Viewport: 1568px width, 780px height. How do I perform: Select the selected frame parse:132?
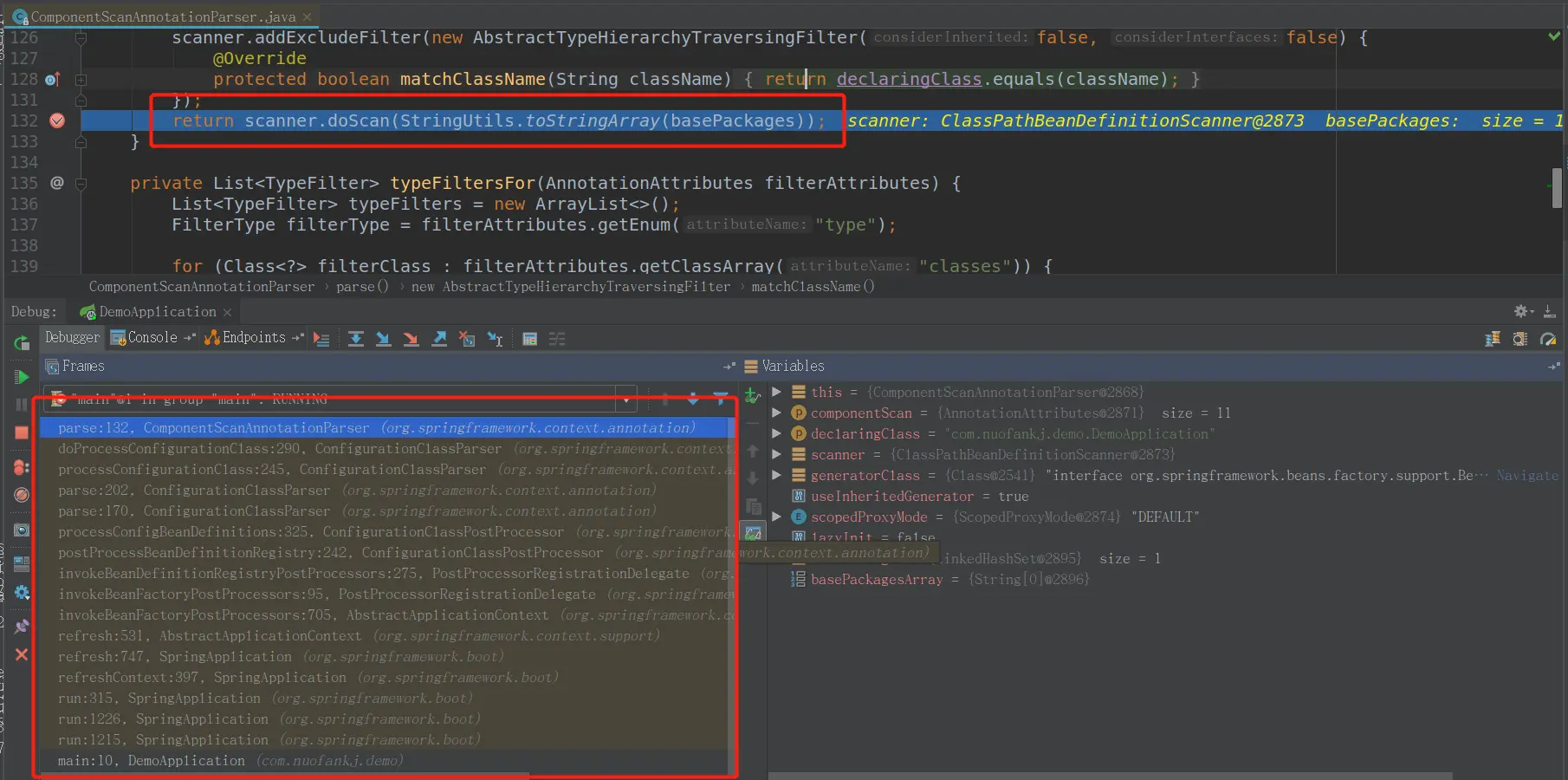point(387,428)
